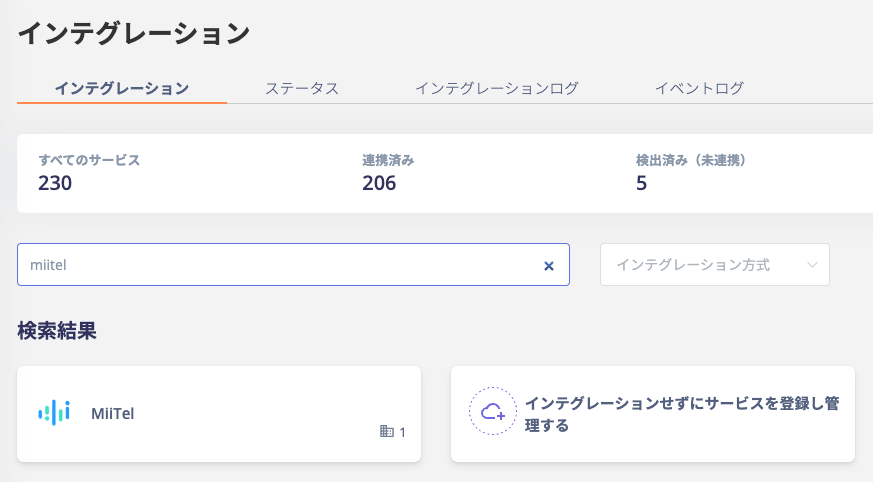Click the インテグレーション page title
Image resolution: width=873 pixels, height=482 pixels.
[134, 33]
